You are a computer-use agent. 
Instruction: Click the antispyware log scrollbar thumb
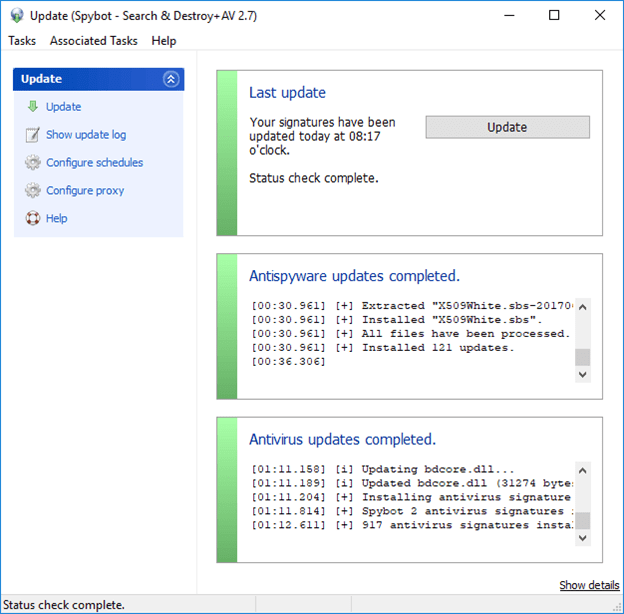coord(583,357)
